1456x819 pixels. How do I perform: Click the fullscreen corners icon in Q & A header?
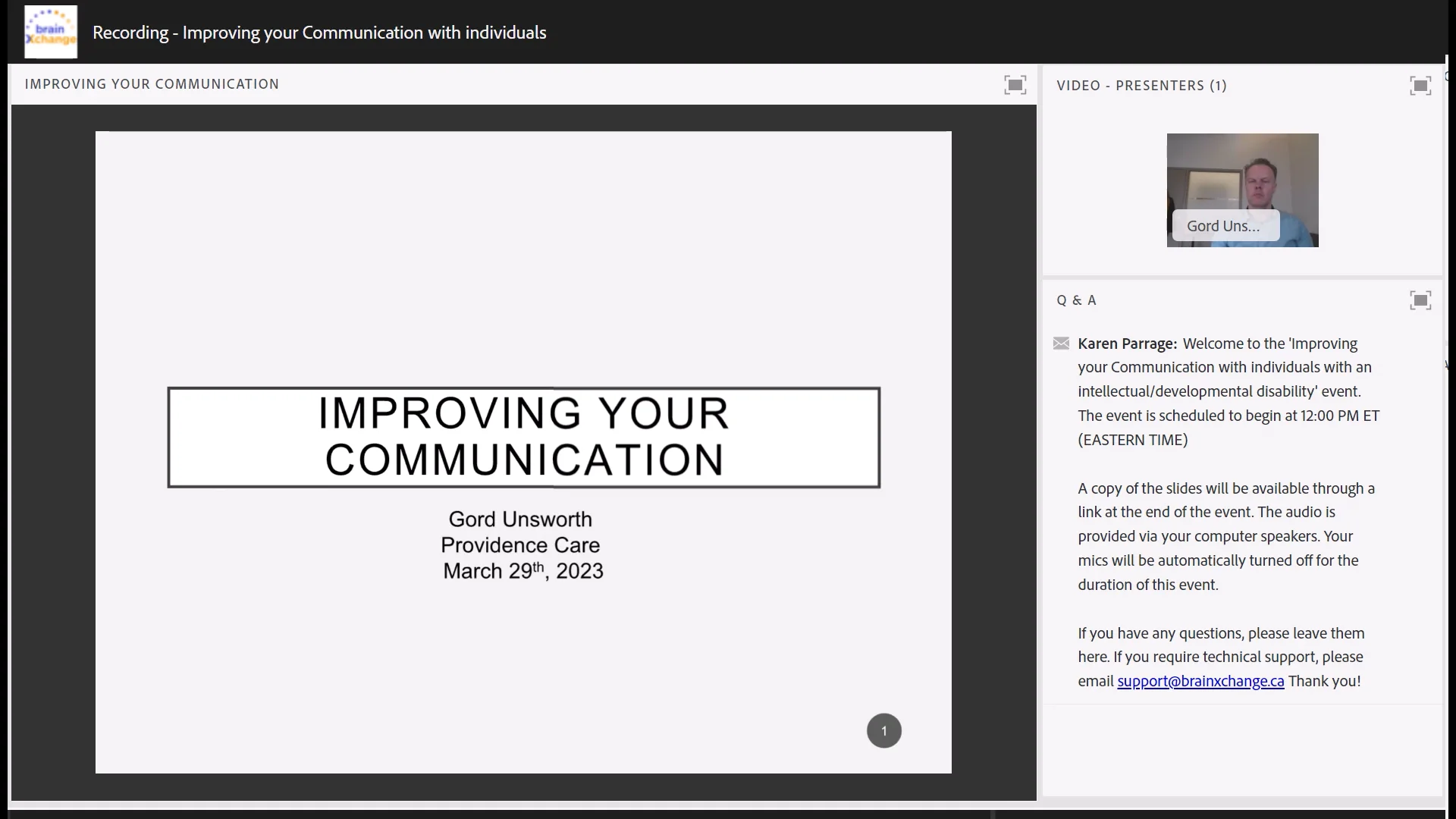[x=1420, y=300]
